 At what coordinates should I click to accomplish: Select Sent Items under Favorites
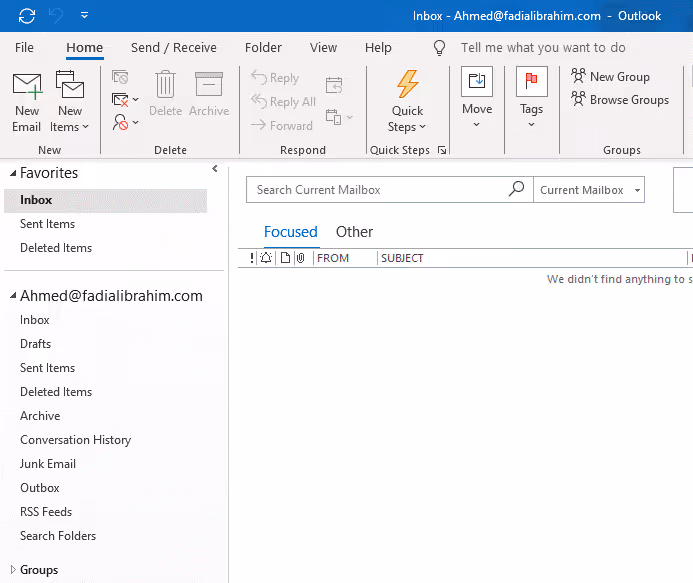pyautogui.click(x=47, y=224)
